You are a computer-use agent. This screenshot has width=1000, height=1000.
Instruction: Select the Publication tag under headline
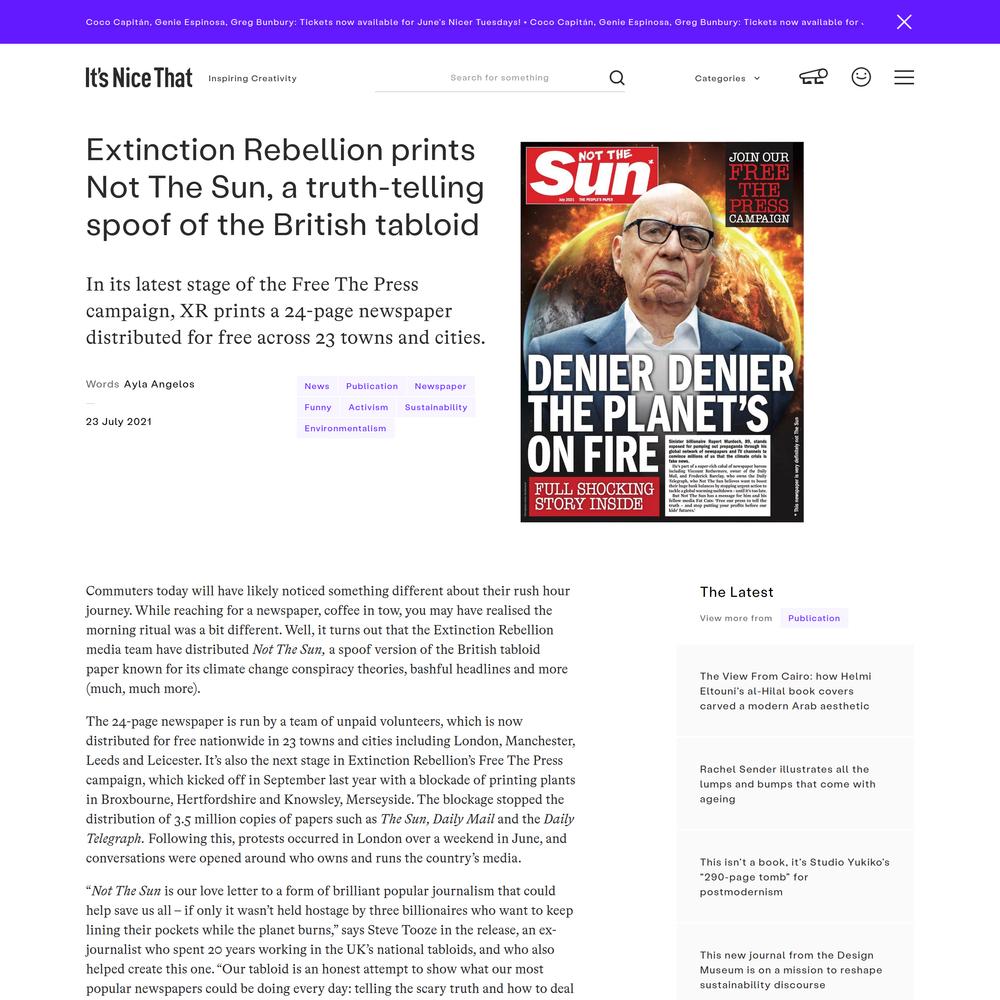click(372, 386)
